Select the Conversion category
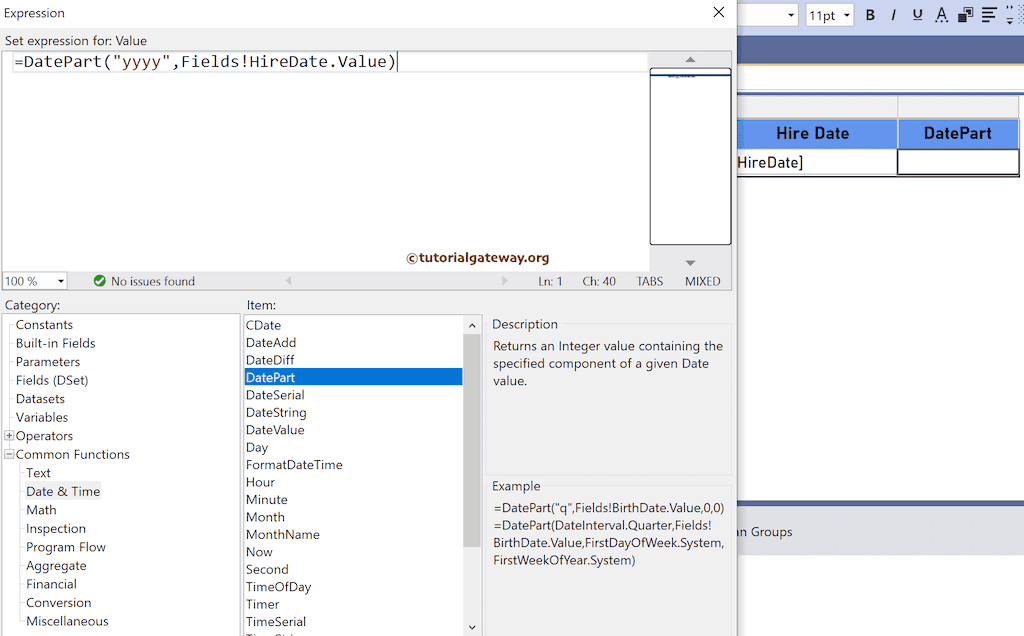The height and width of the screenshot is (636, 1024). (x=58, y=602)
